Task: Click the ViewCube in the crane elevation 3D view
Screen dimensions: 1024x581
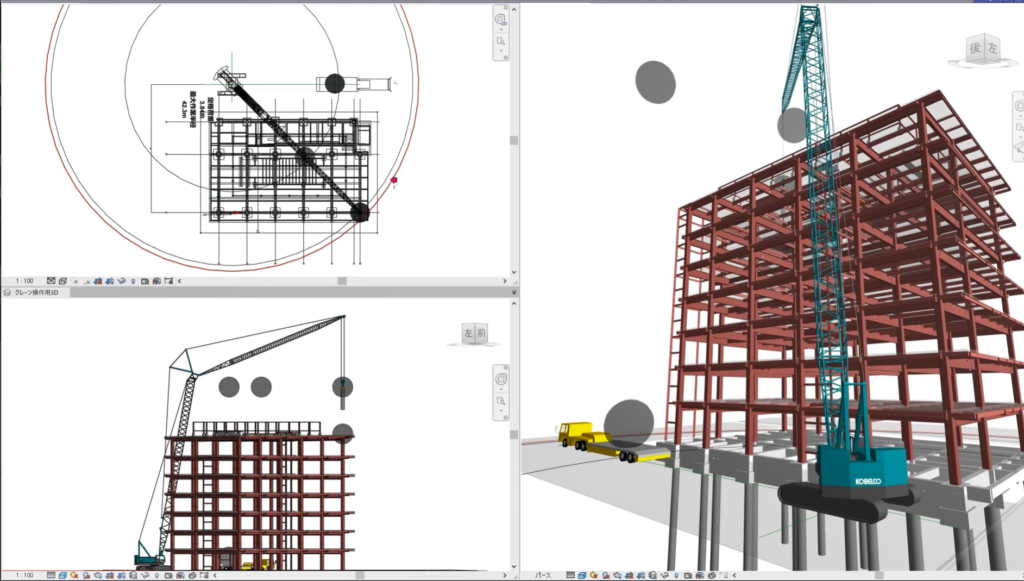Action: [x=474, y=334]
